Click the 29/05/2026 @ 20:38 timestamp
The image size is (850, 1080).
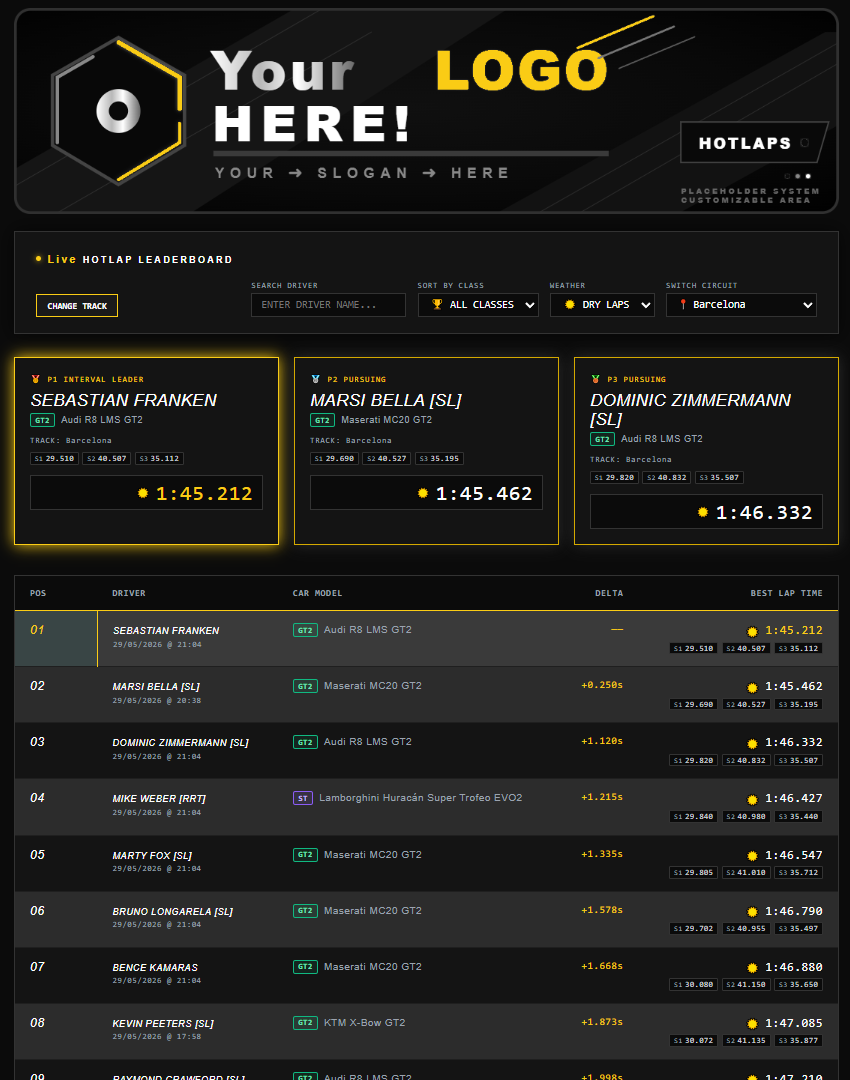pyautogui.click(x=157, y=700)
